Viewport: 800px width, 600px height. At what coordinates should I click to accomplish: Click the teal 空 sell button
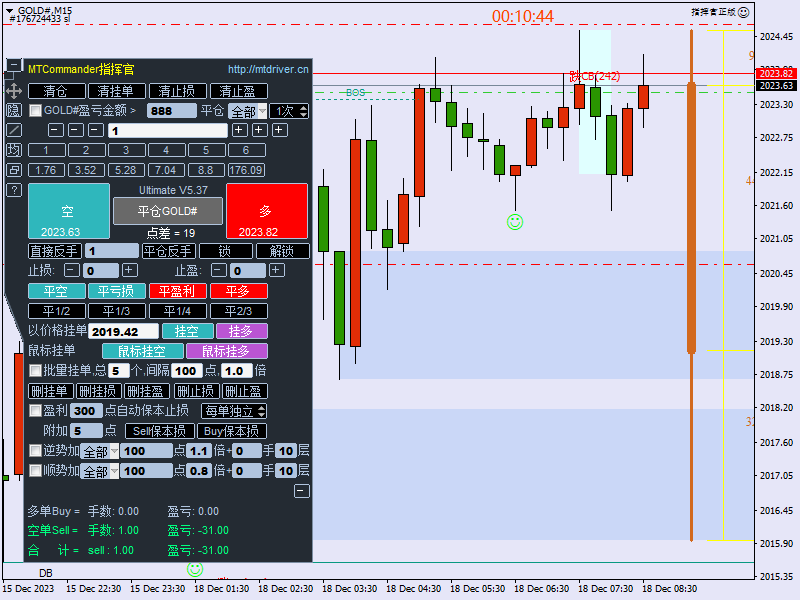[69, 211]
